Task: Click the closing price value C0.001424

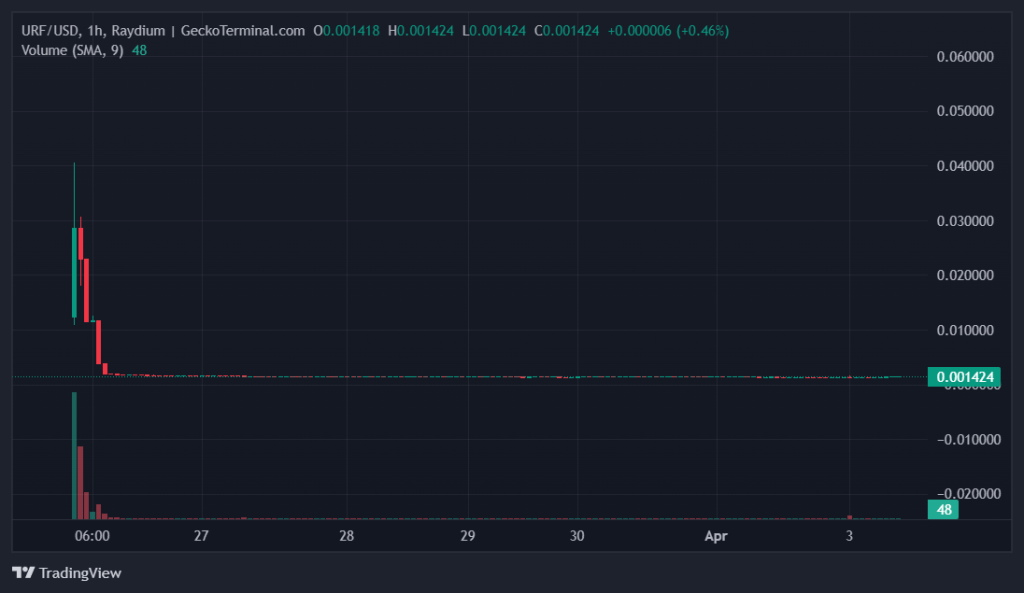Action: [566, 31]
